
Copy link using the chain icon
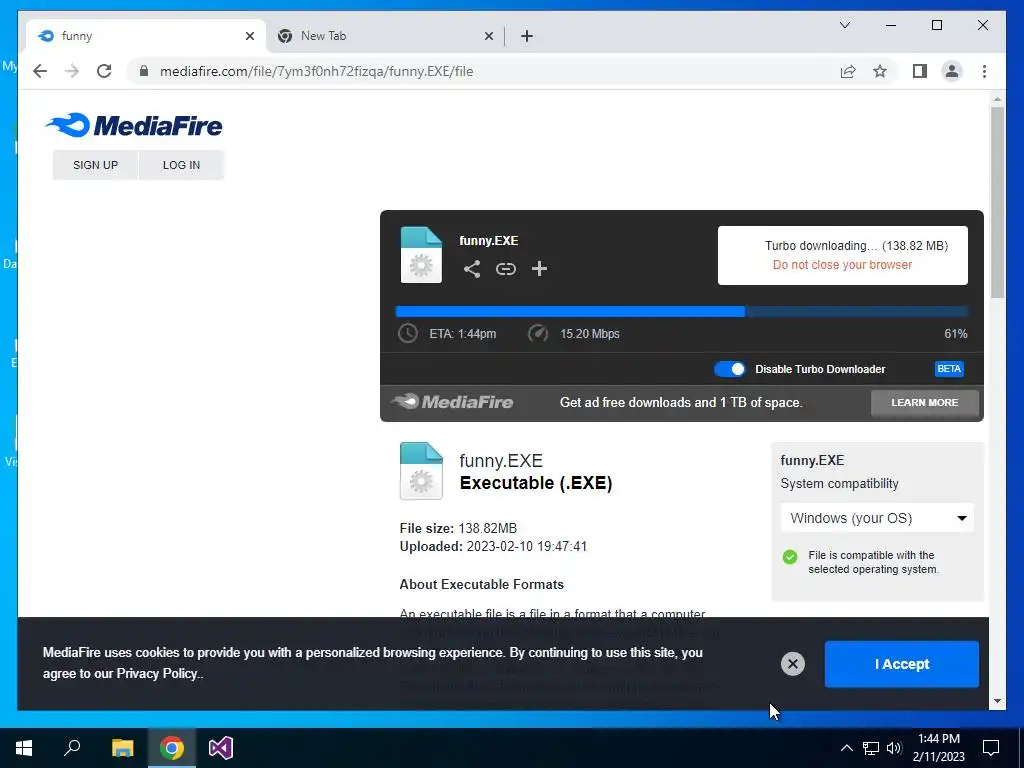[505, 268]
